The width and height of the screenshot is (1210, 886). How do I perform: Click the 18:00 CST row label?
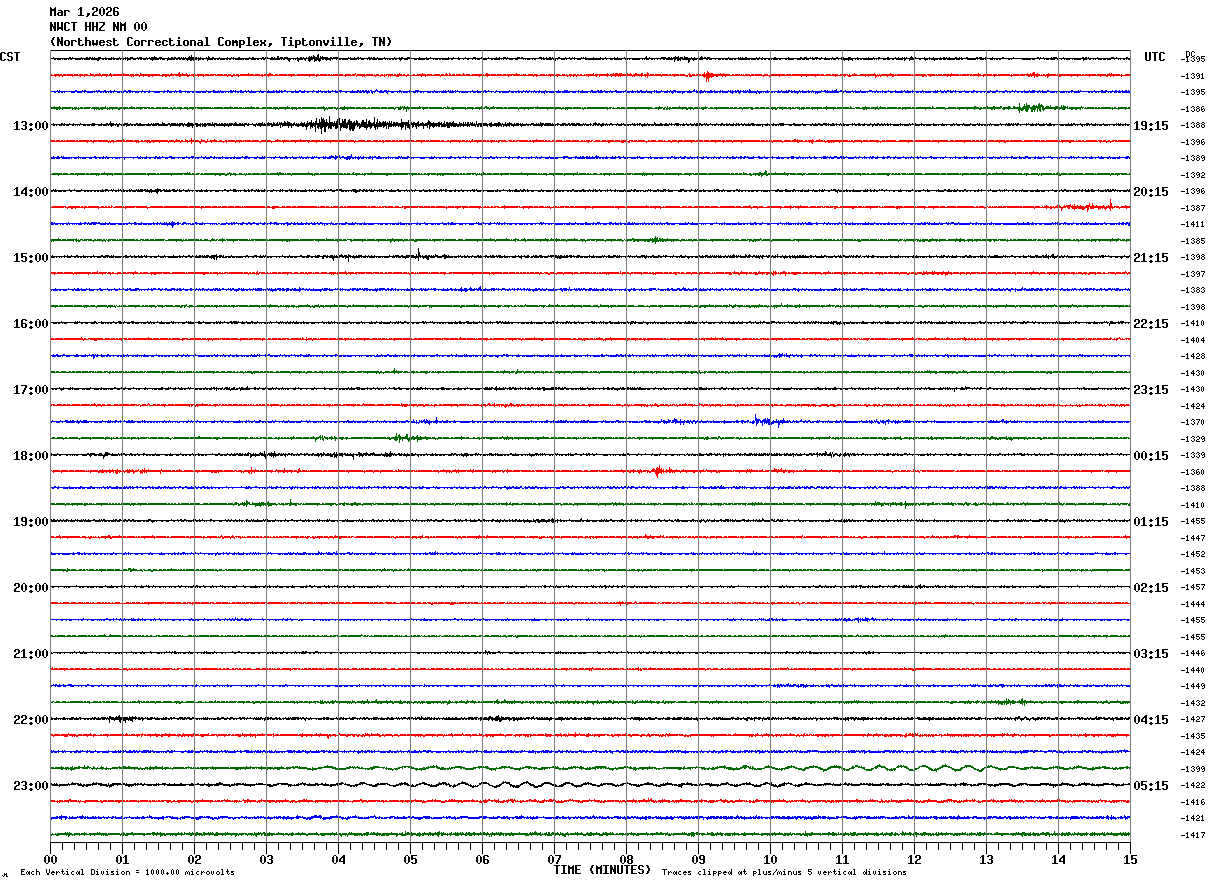[x=31, y=456]
